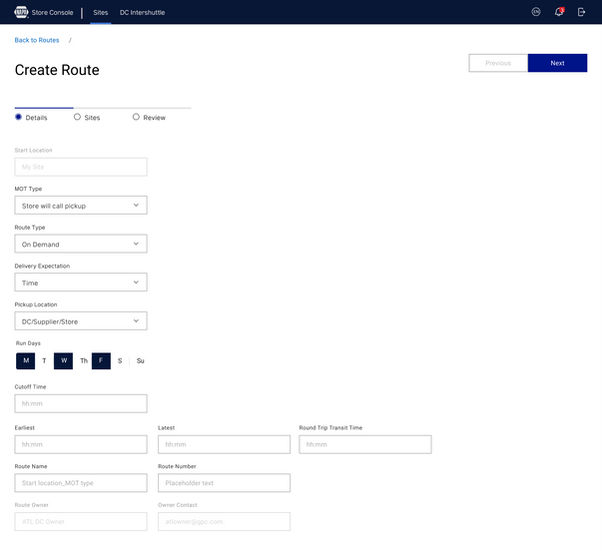602x551 pixels.
Task: Click the Next button
Action: click(x=557, y=63)
